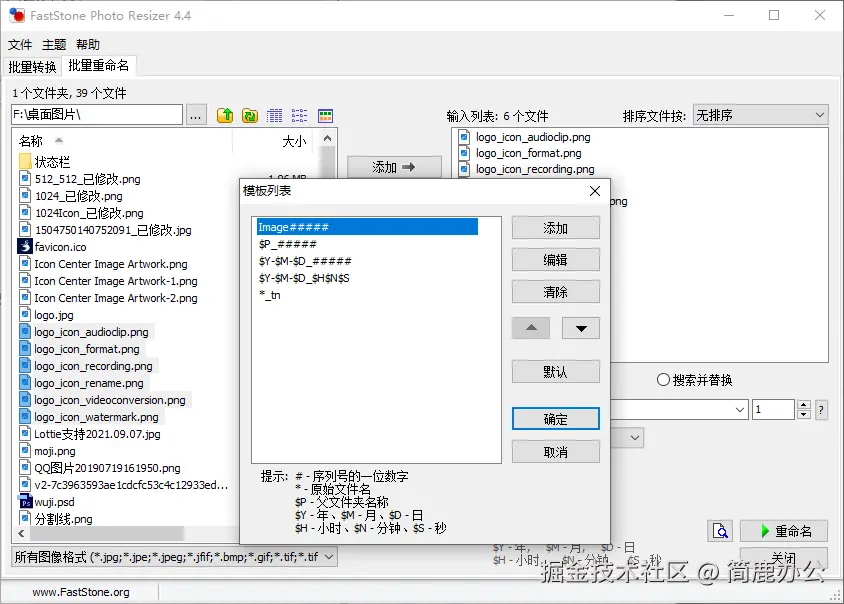Go up one folder level icon
Viewport: 844px width, 604px height.
click(225, 115)
